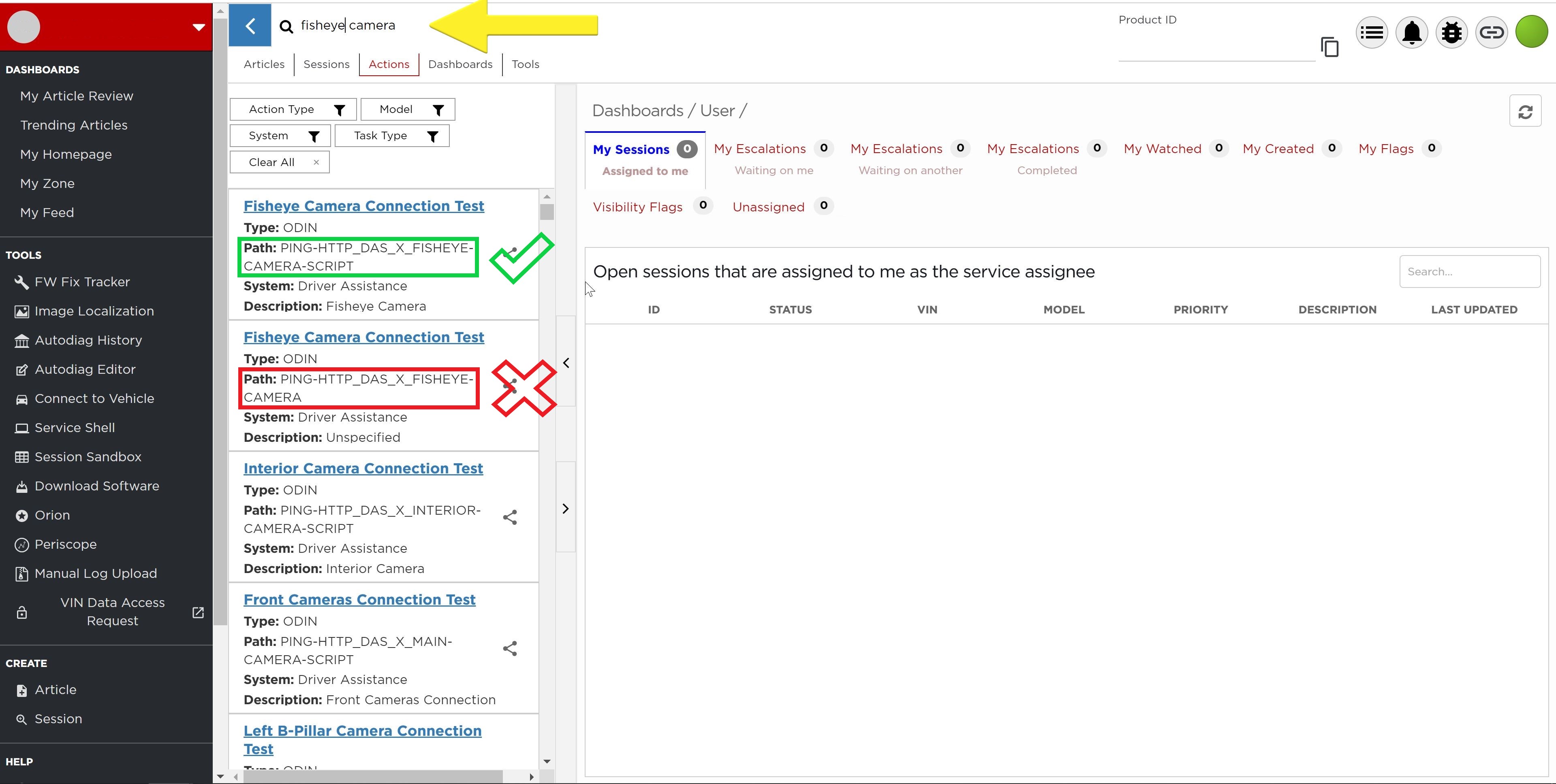Share the Front Cameras Connection Test
The image size is (1556, 784).
point(510,649)
